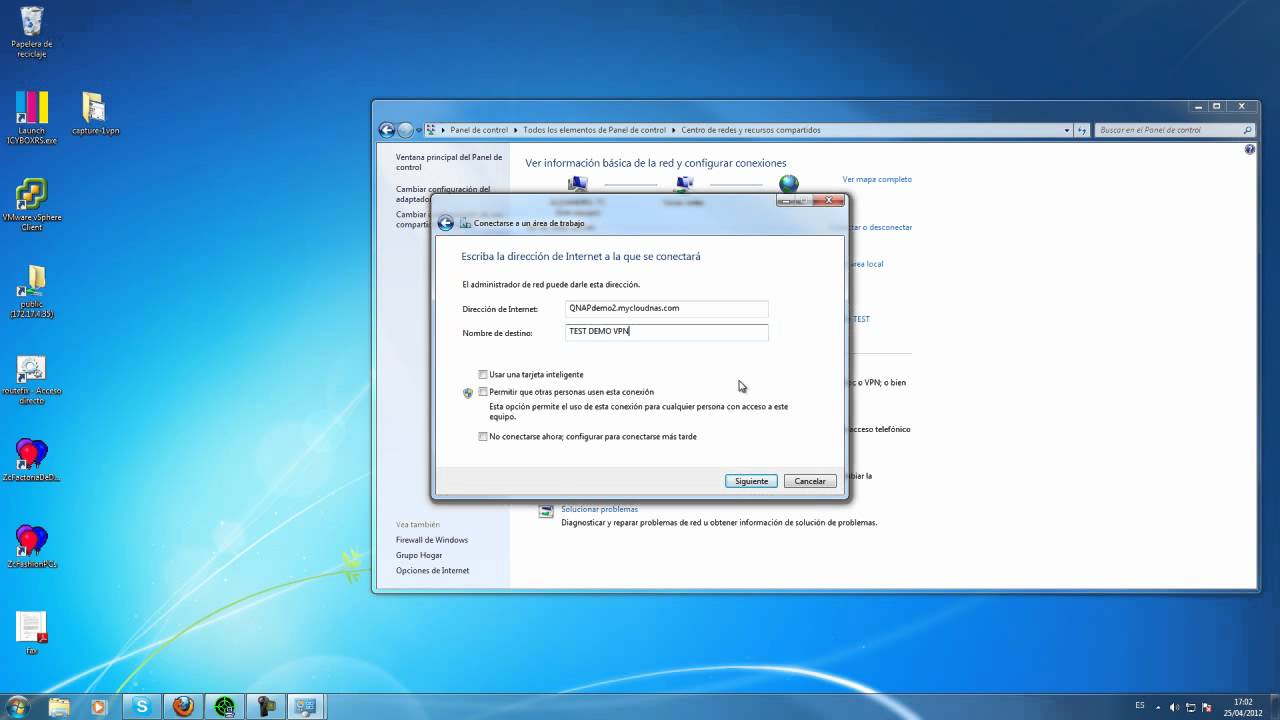This screenshot has height=720, width=1280.
Task: Open Firewall de Windows link
Action: pos(432,540)
